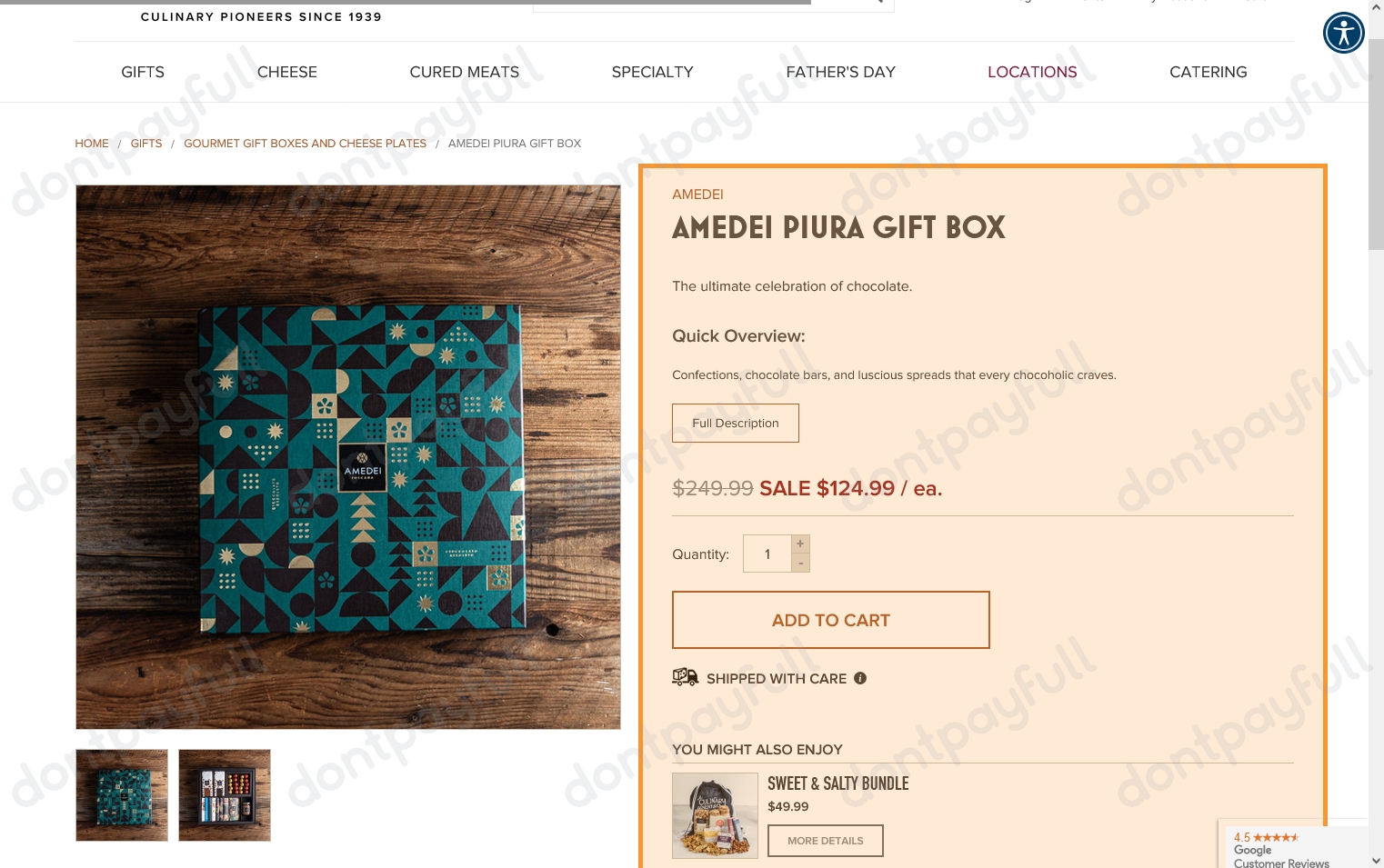Open the Gifts menu
This screenshot has height=868, width=1384.
(x=143, y=72)
